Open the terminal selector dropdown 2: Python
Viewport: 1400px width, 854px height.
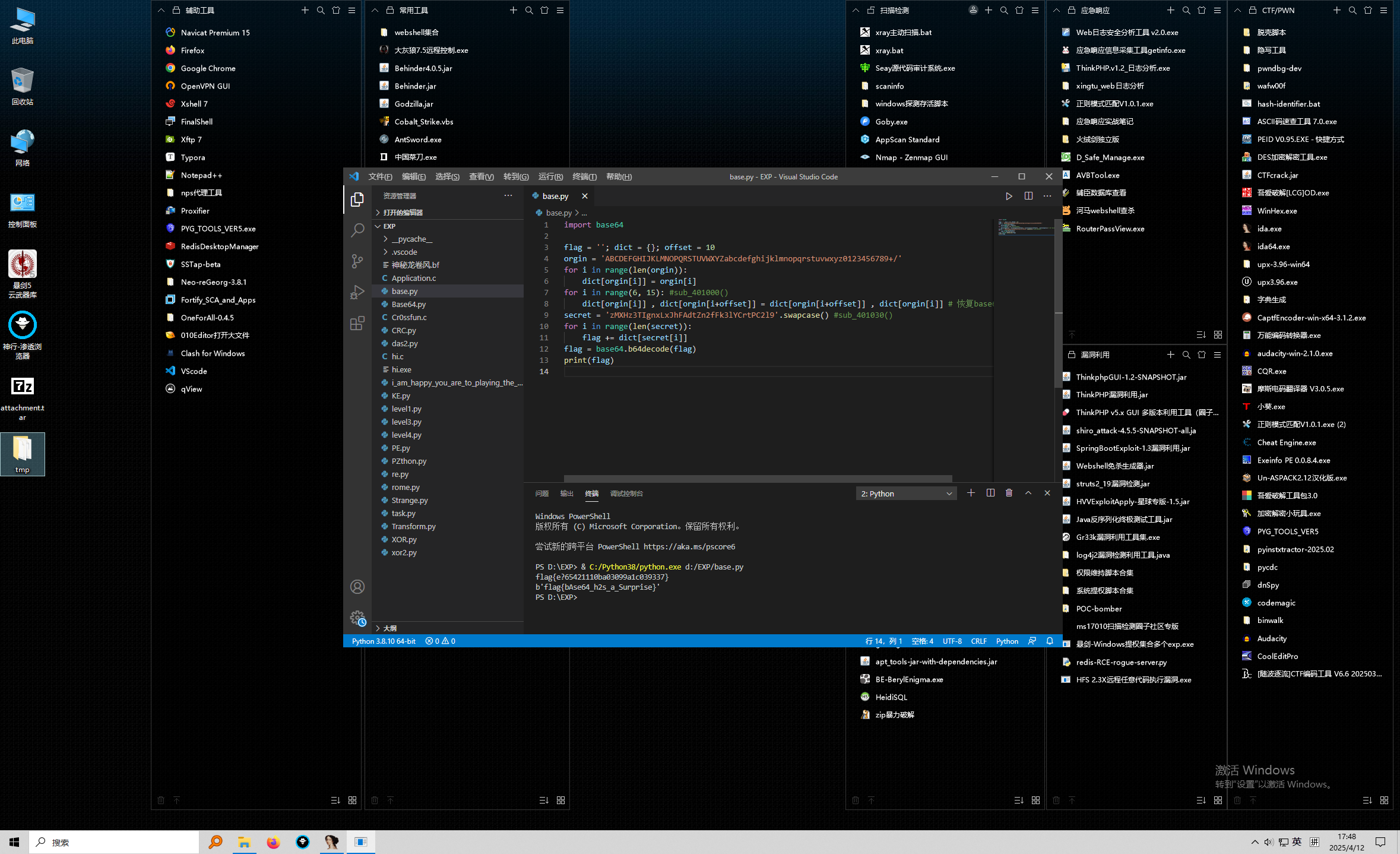coord(906,494)
